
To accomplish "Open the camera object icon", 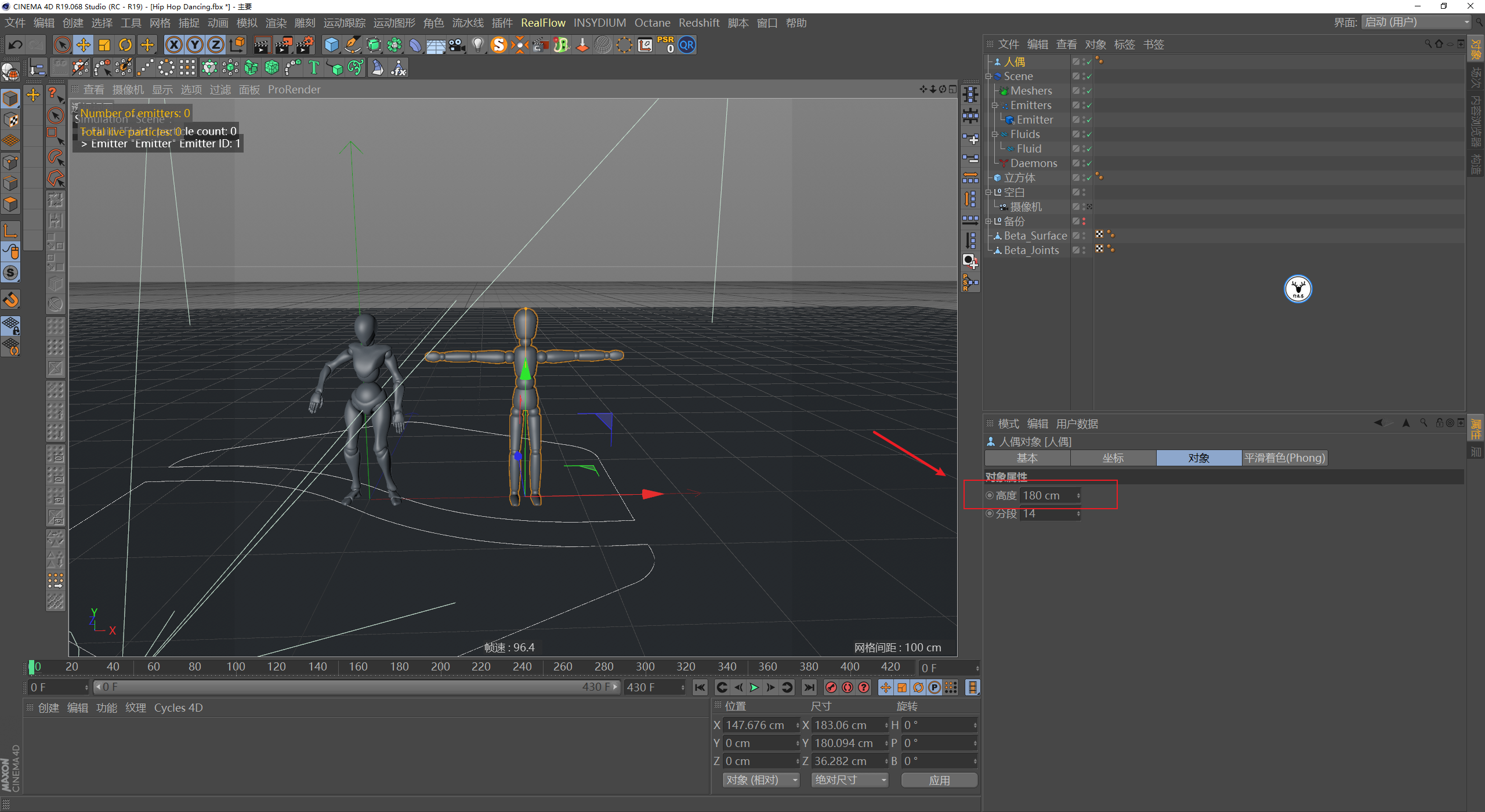I will coord(457,45).
